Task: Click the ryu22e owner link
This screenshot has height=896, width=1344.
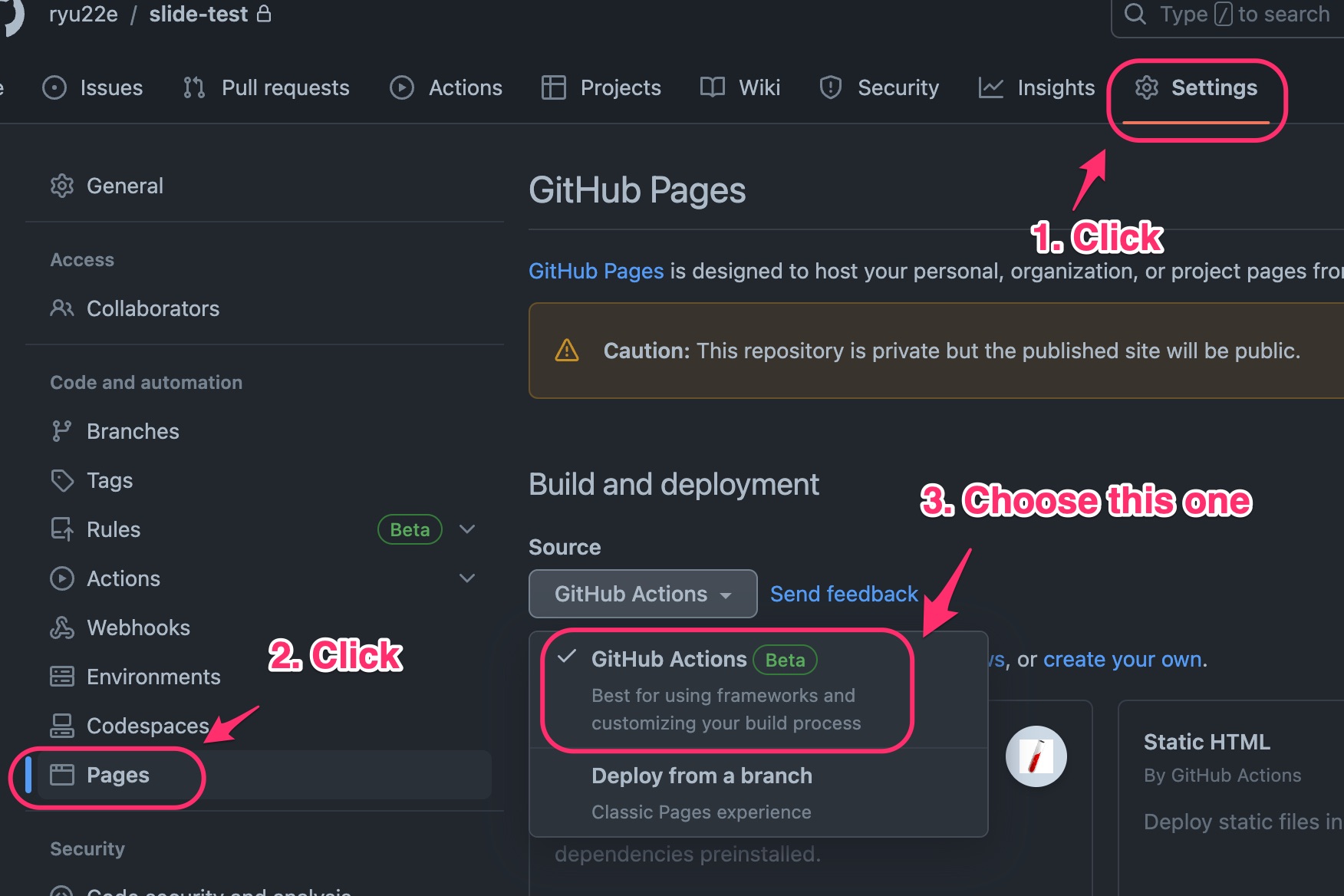Action: 84,14
